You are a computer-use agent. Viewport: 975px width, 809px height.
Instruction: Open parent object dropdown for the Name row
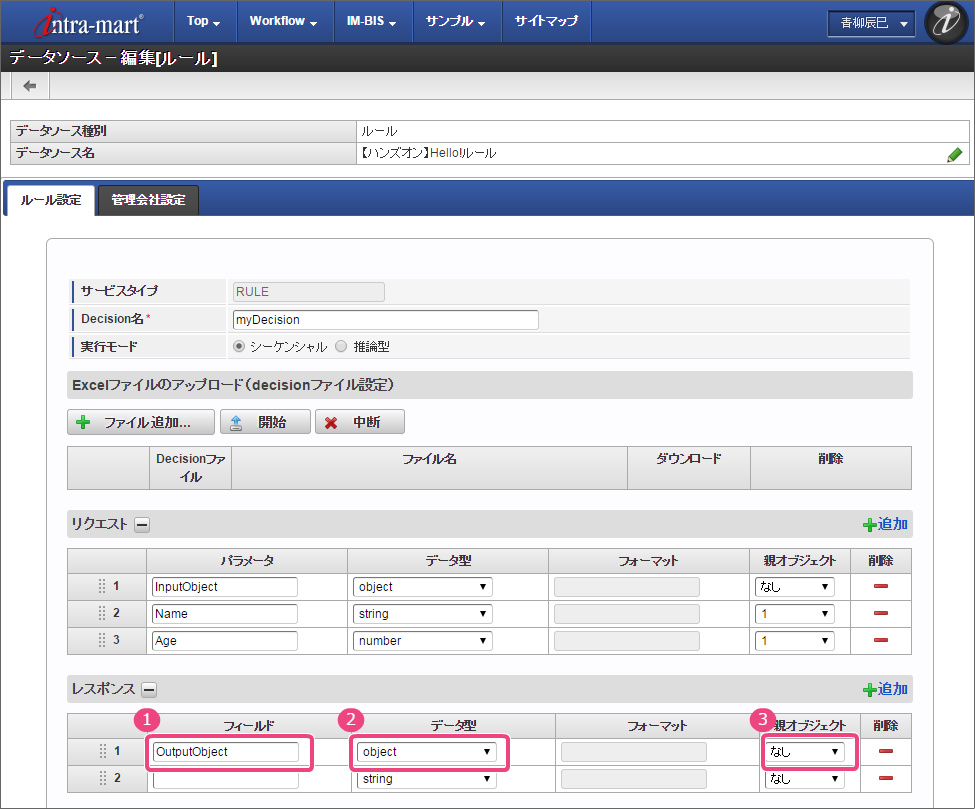(x=795, y=614)
